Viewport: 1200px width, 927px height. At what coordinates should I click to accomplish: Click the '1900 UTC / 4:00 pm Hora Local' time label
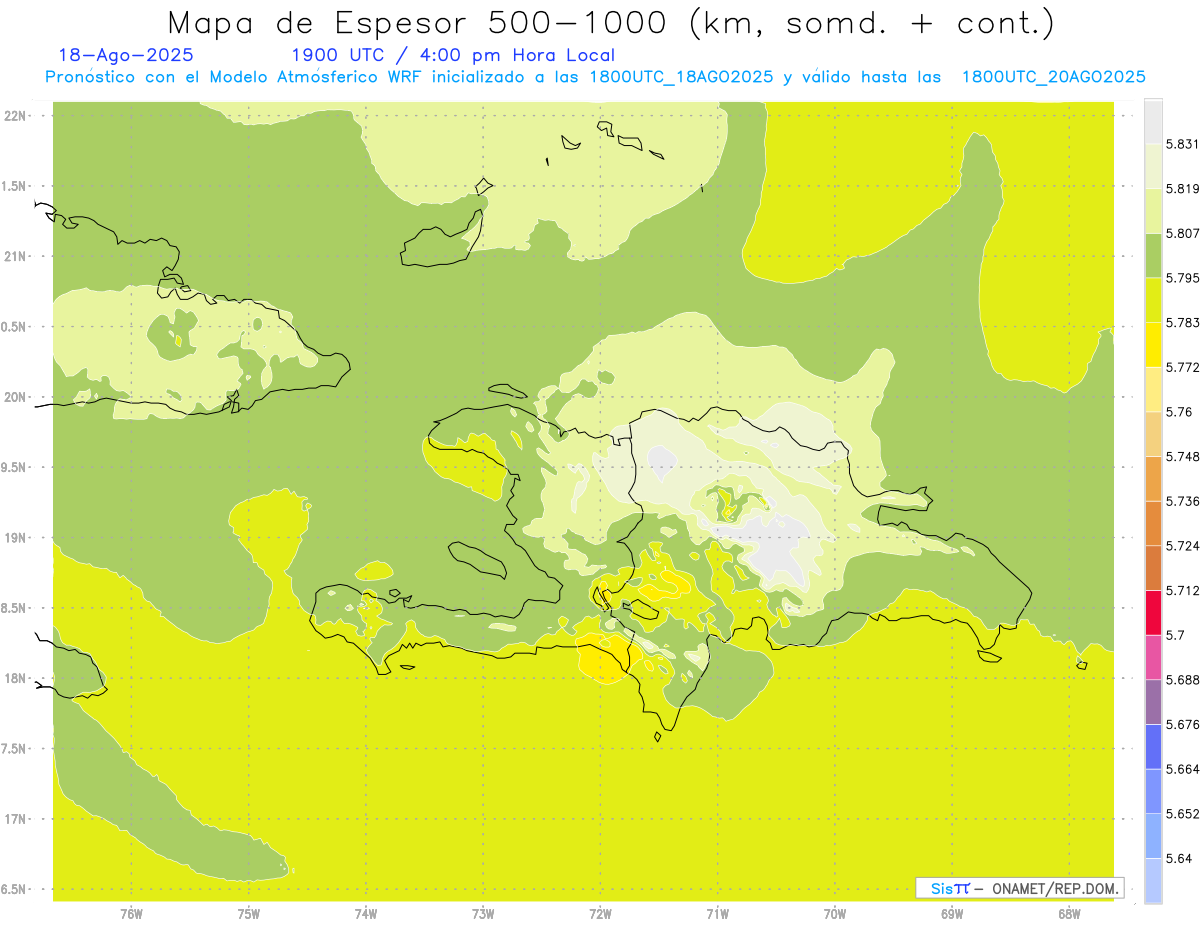453,55
